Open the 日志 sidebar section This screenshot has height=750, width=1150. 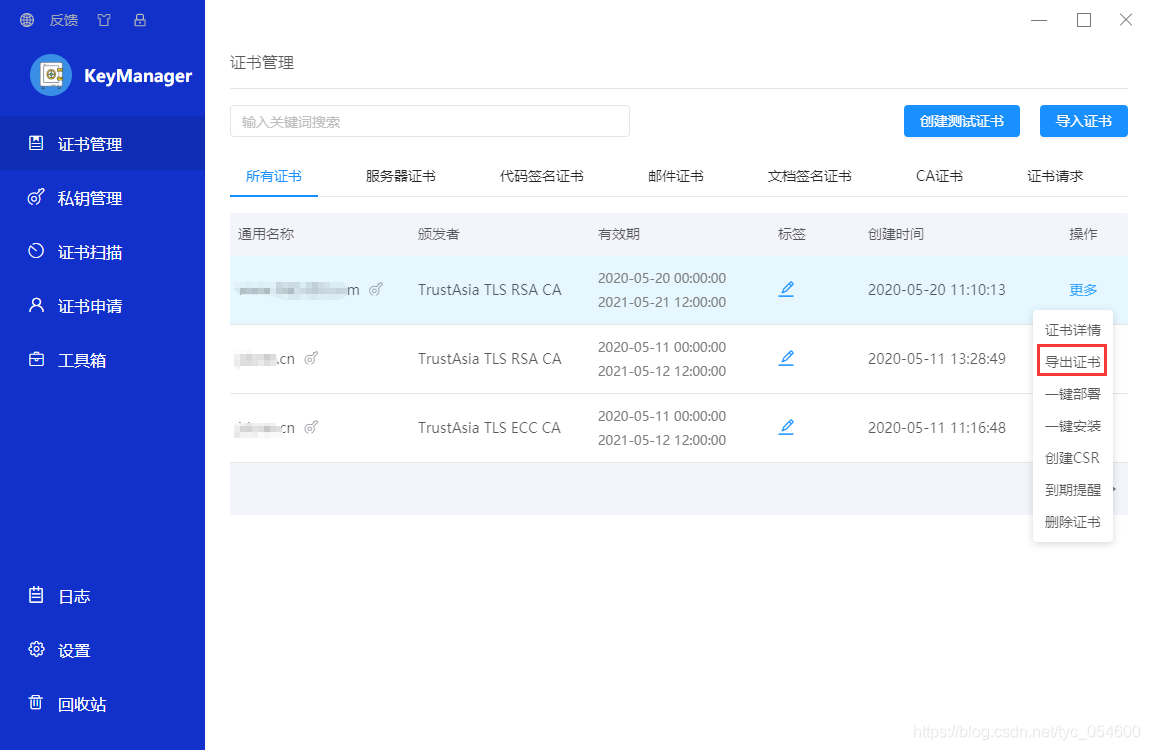(x=74, y=595)
